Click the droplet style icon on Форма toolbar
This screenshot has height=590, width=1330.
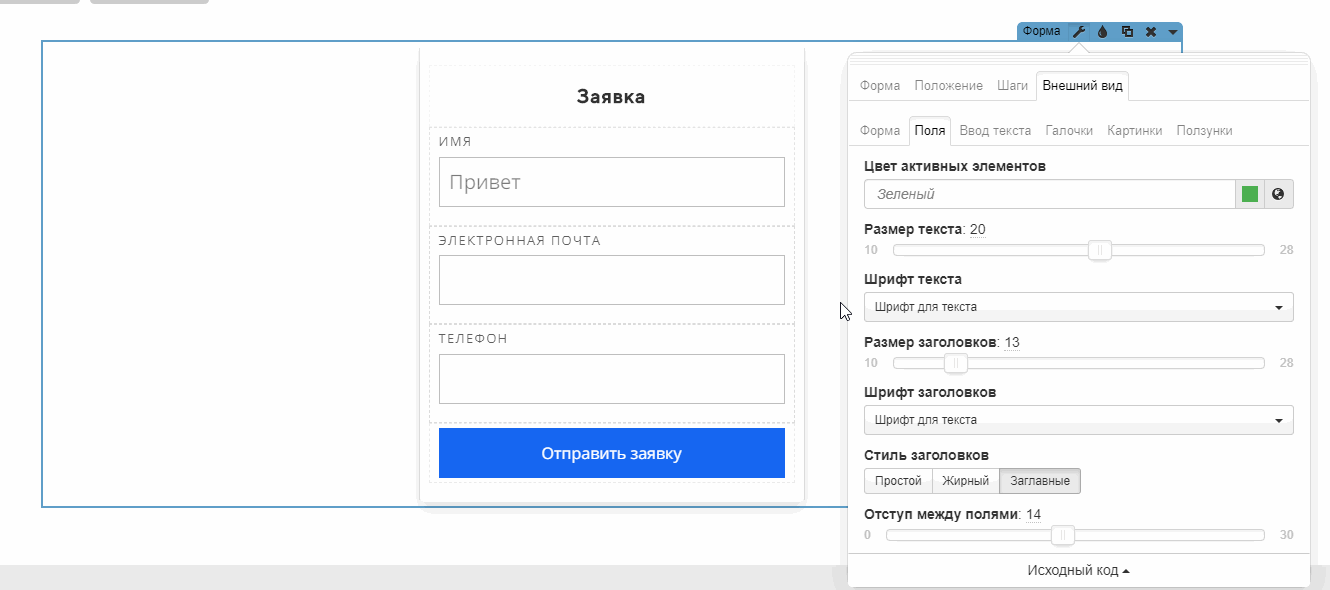1103,32
